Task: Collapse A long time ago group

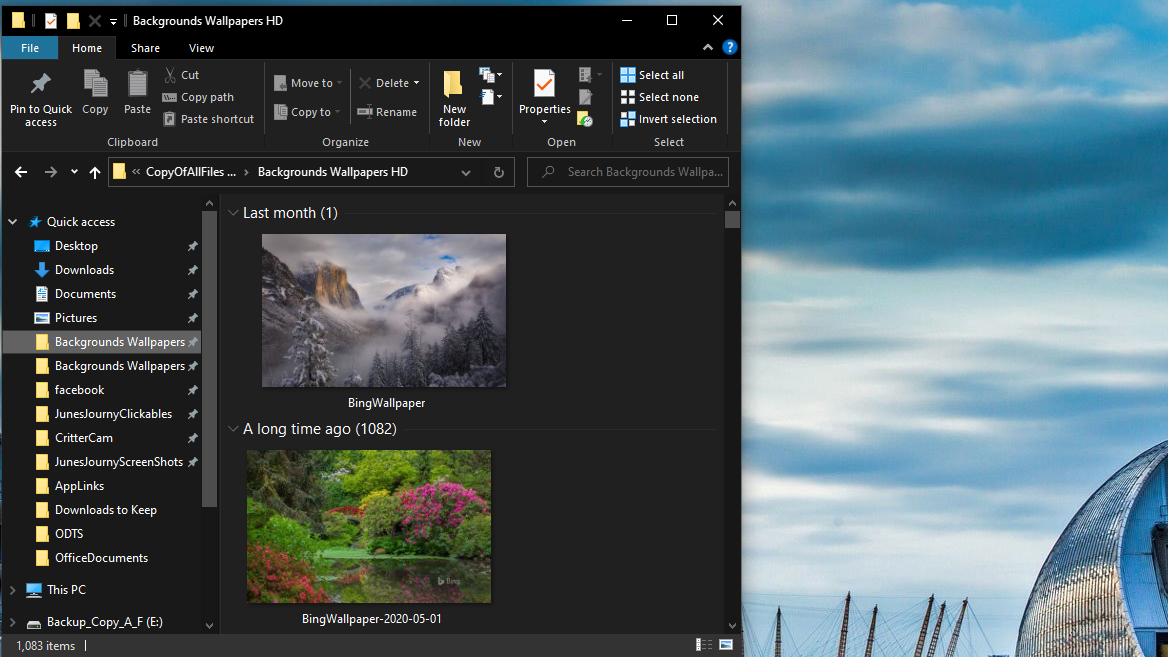Action: point(233,429)
